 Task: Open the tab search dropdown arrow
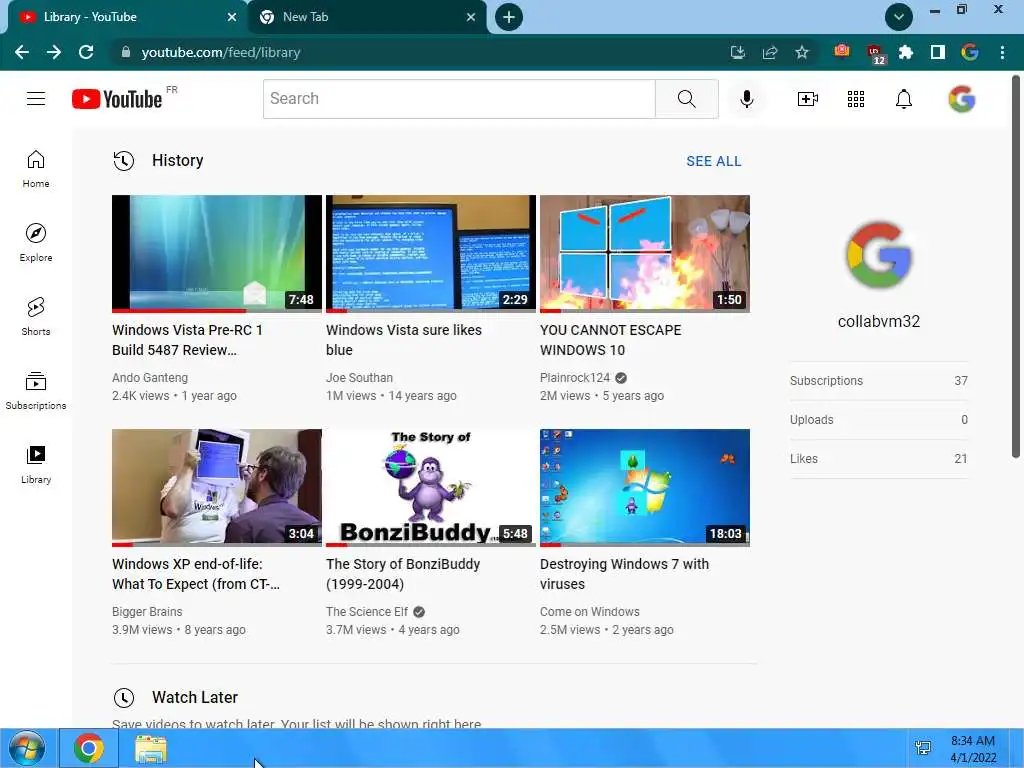[899, 17]
